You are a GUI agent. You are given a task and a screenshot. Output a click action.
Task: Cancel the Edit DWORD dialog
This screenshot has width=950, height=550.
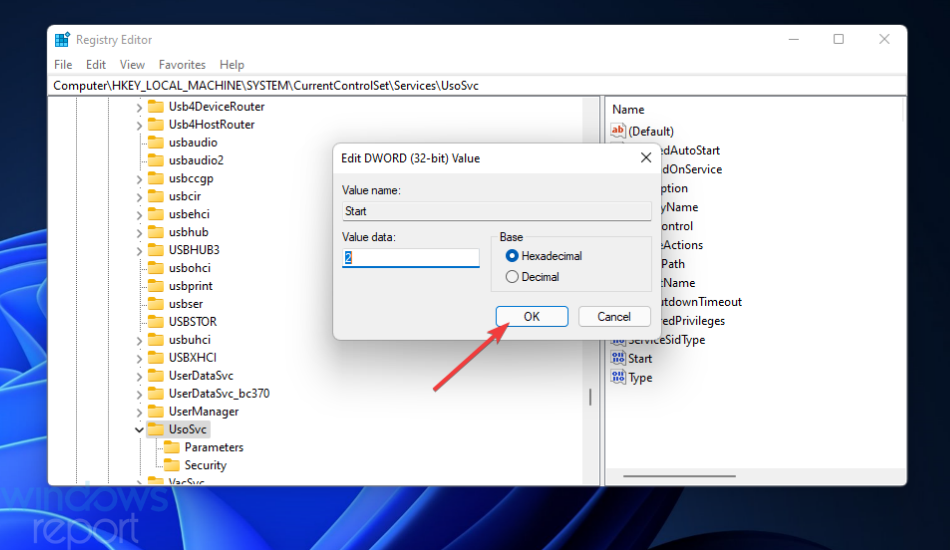pos(614,317)
